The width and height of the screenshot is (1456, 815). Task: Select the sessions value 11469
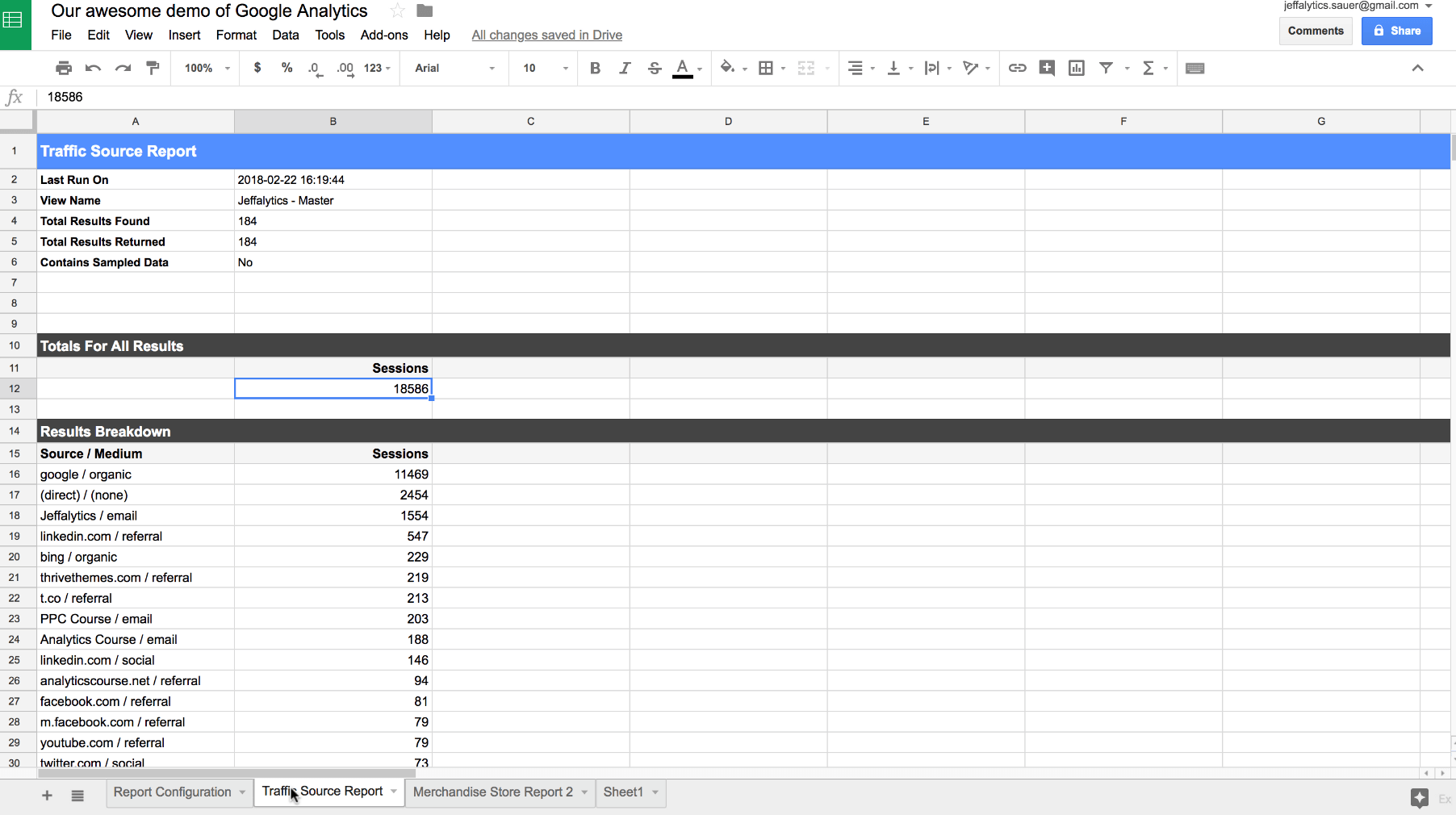(333, 474)
